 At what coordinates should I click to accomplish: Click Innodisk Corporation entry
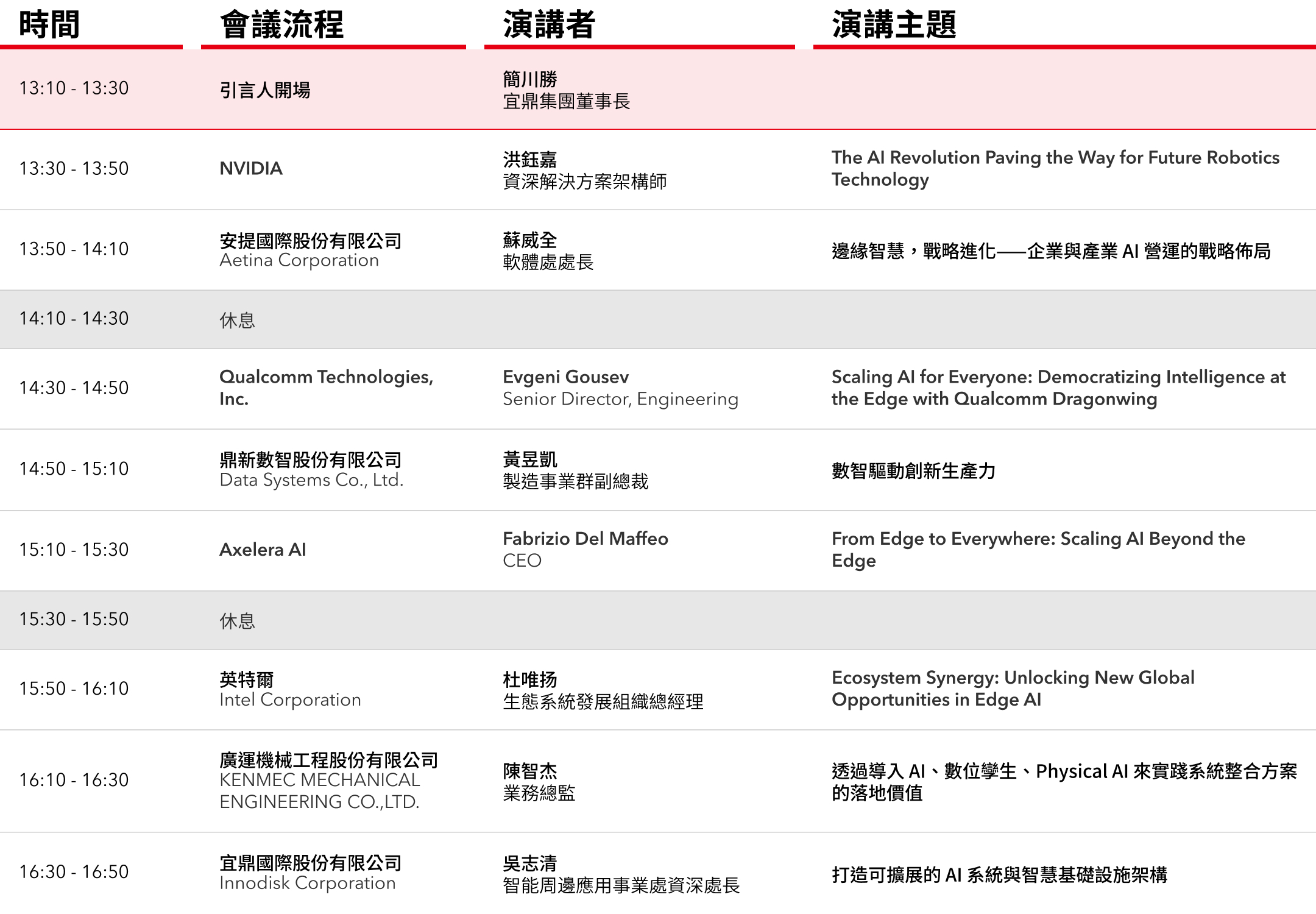coord(308,883)
